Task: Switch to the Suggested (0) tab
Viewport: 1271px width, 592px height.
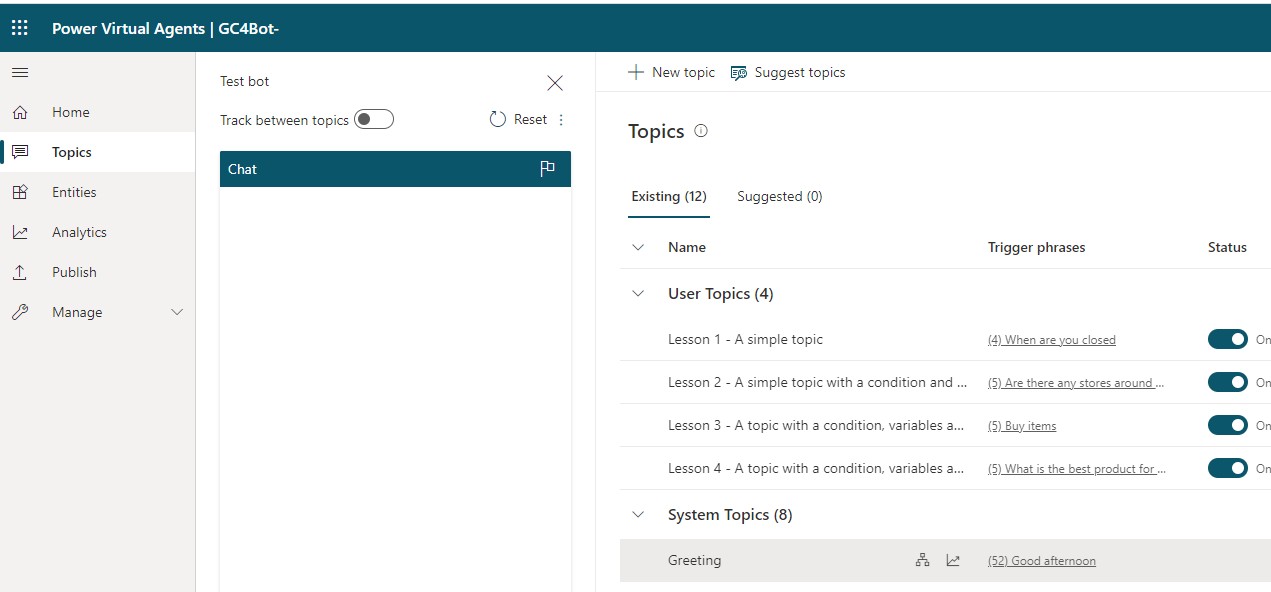Action: pos(780,196)
